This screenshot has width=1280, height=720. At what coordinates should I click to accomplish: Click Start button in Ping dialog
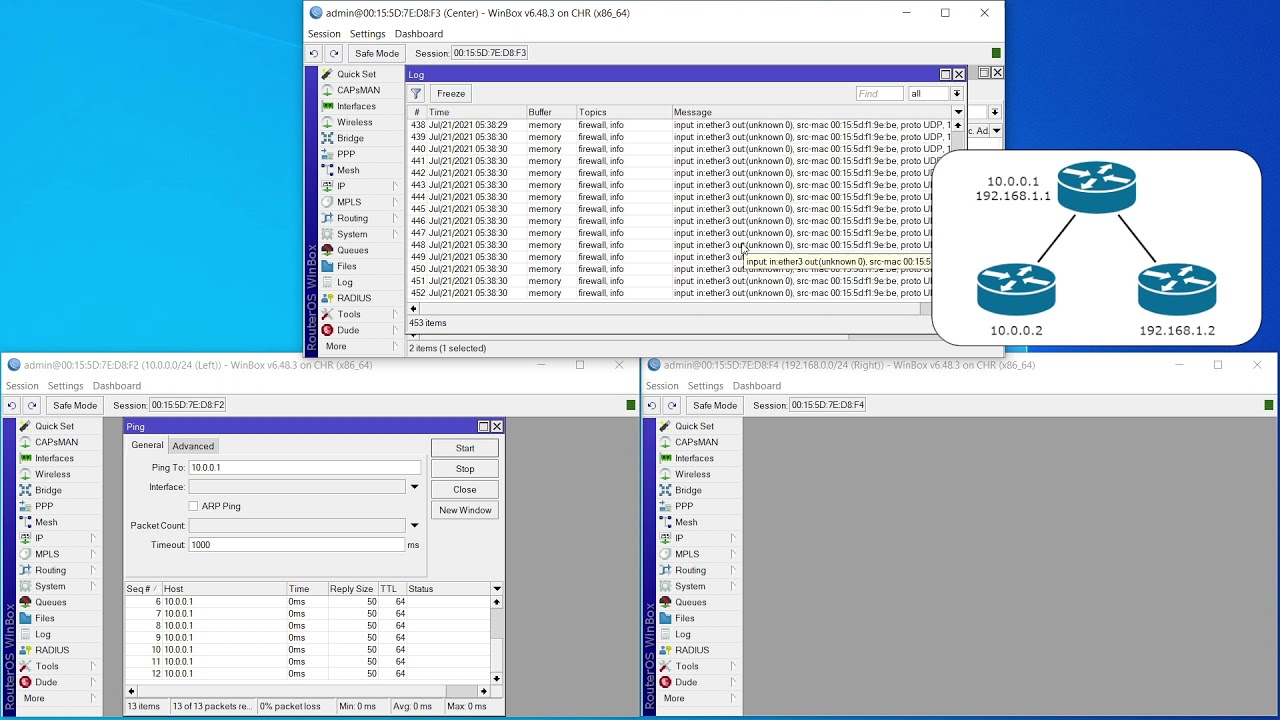(x=465, y=448)
